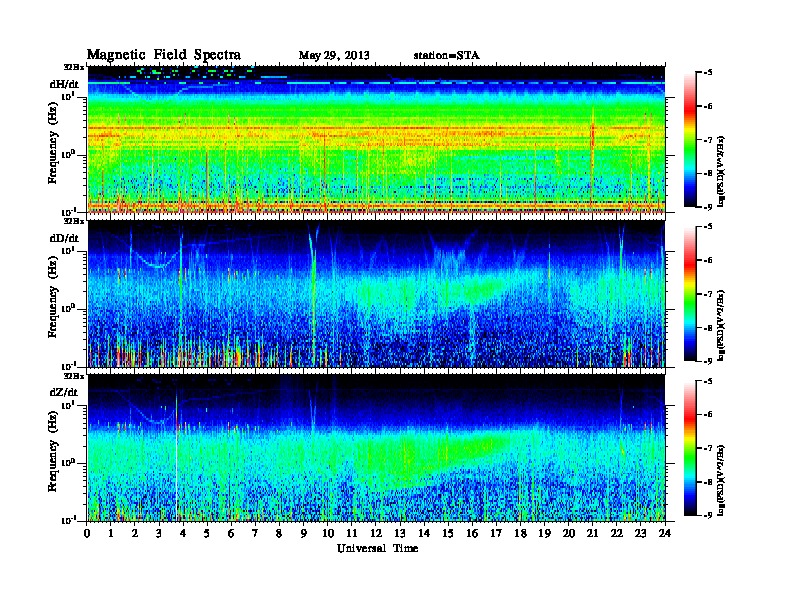Click hour "6" on the time axis

click(x=231, y=534)
